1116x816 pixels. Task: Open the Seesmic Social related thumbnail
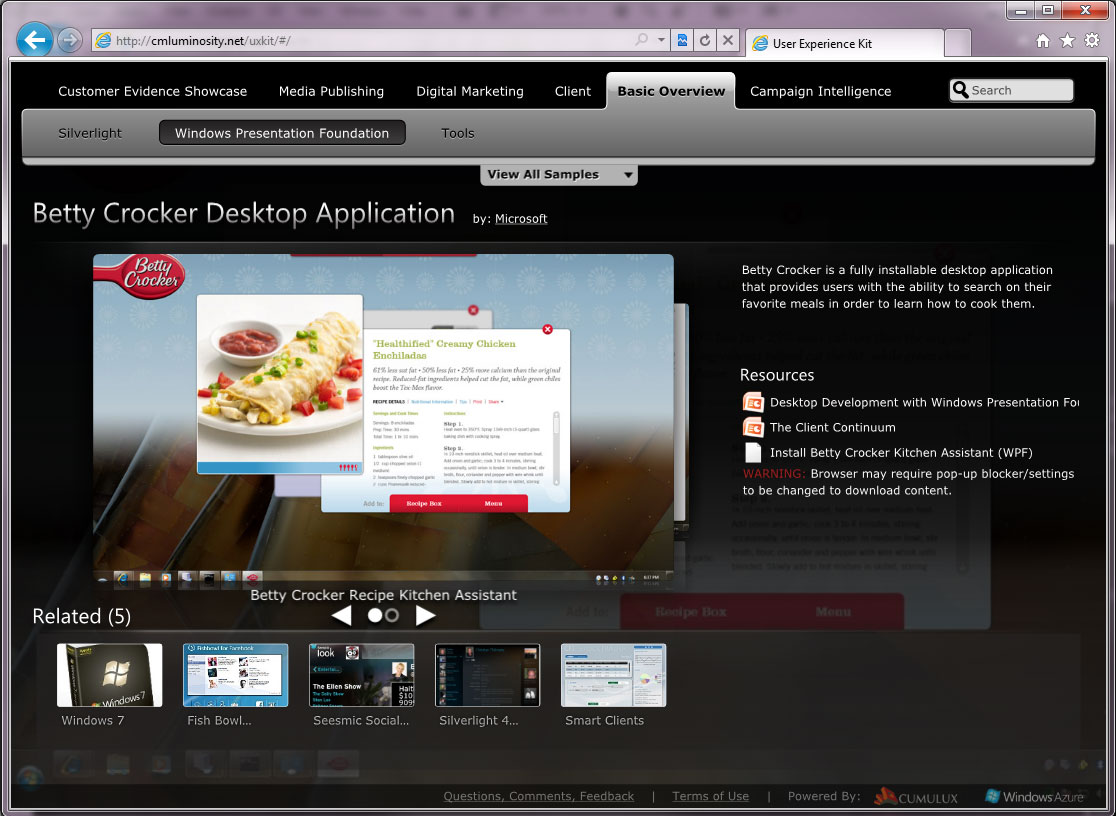click(x=362, y=675)
